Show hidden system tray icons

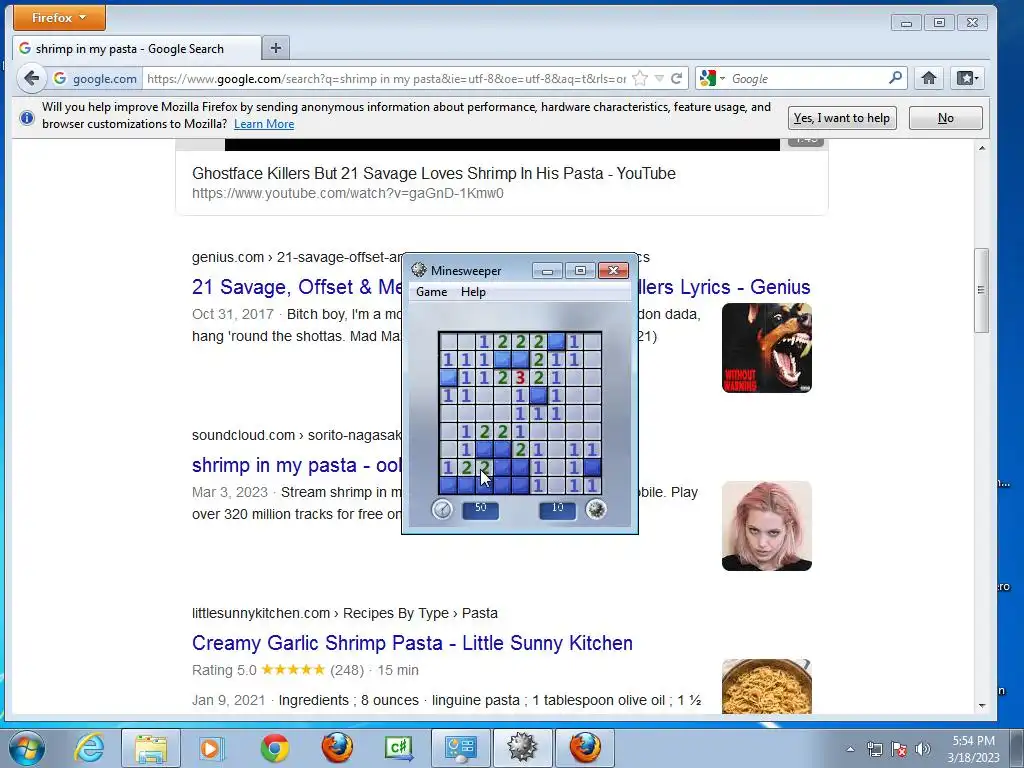(x=850, y=749)
